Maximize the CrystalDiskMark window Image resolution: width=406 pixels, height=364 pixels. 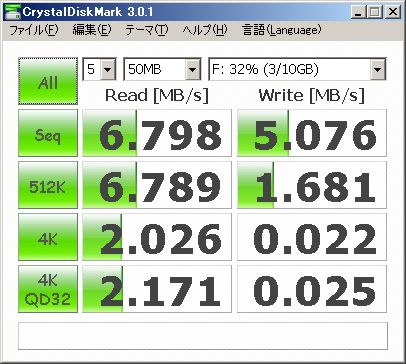[374, 12]
